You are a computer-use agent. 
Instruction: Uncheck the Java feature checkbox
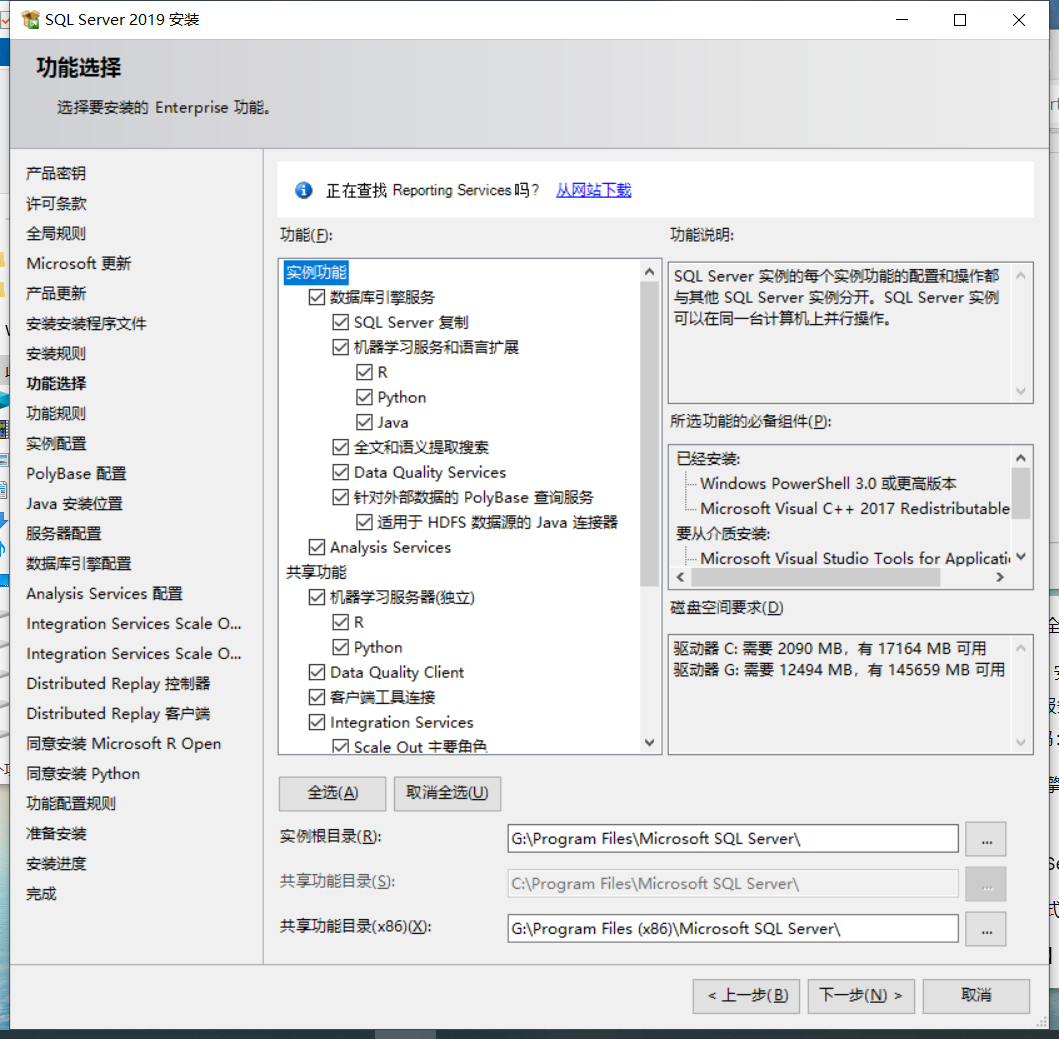[x=364, y=422]
